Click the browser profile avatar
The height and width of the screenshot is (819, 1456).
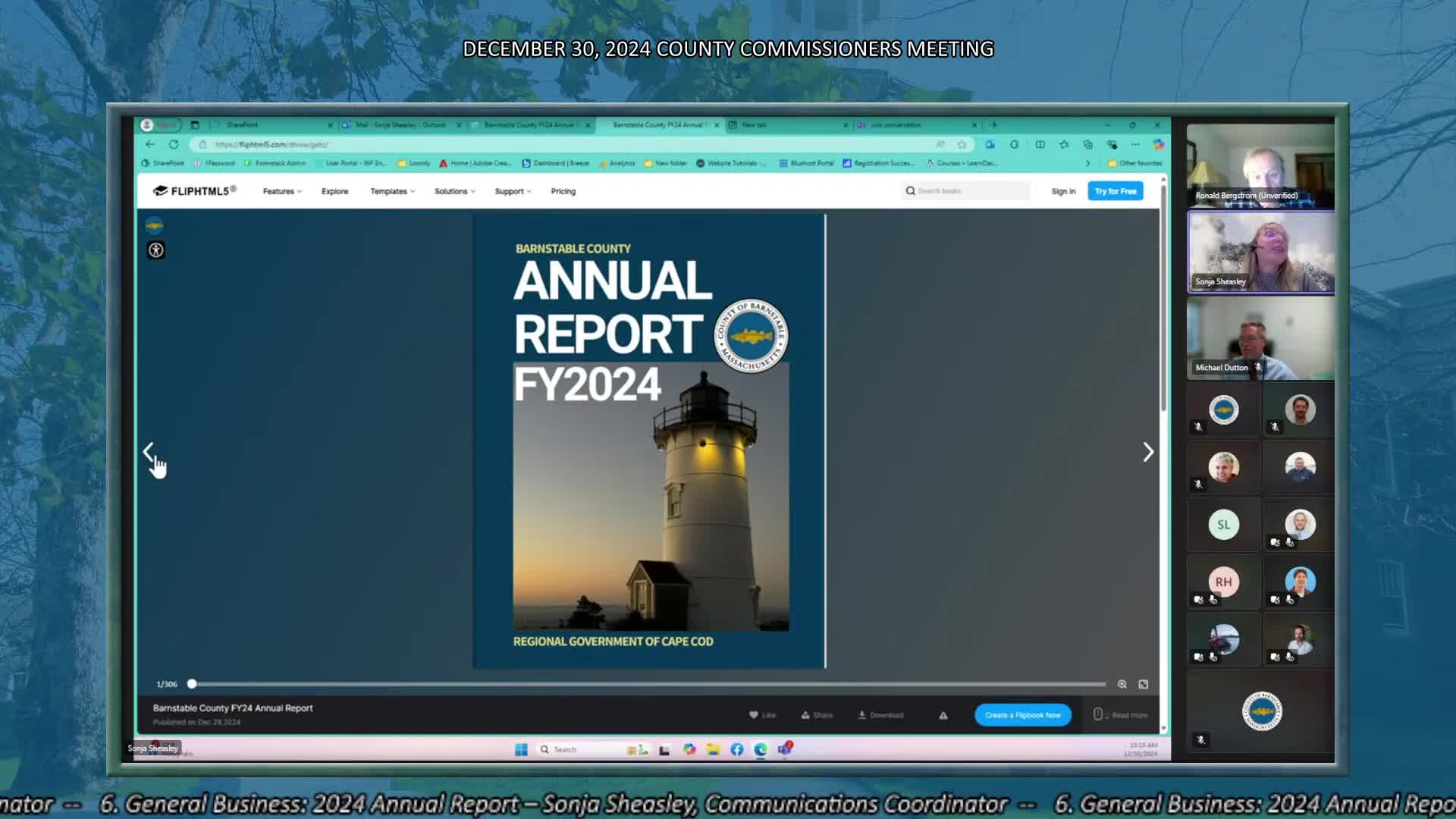(146, 125)
